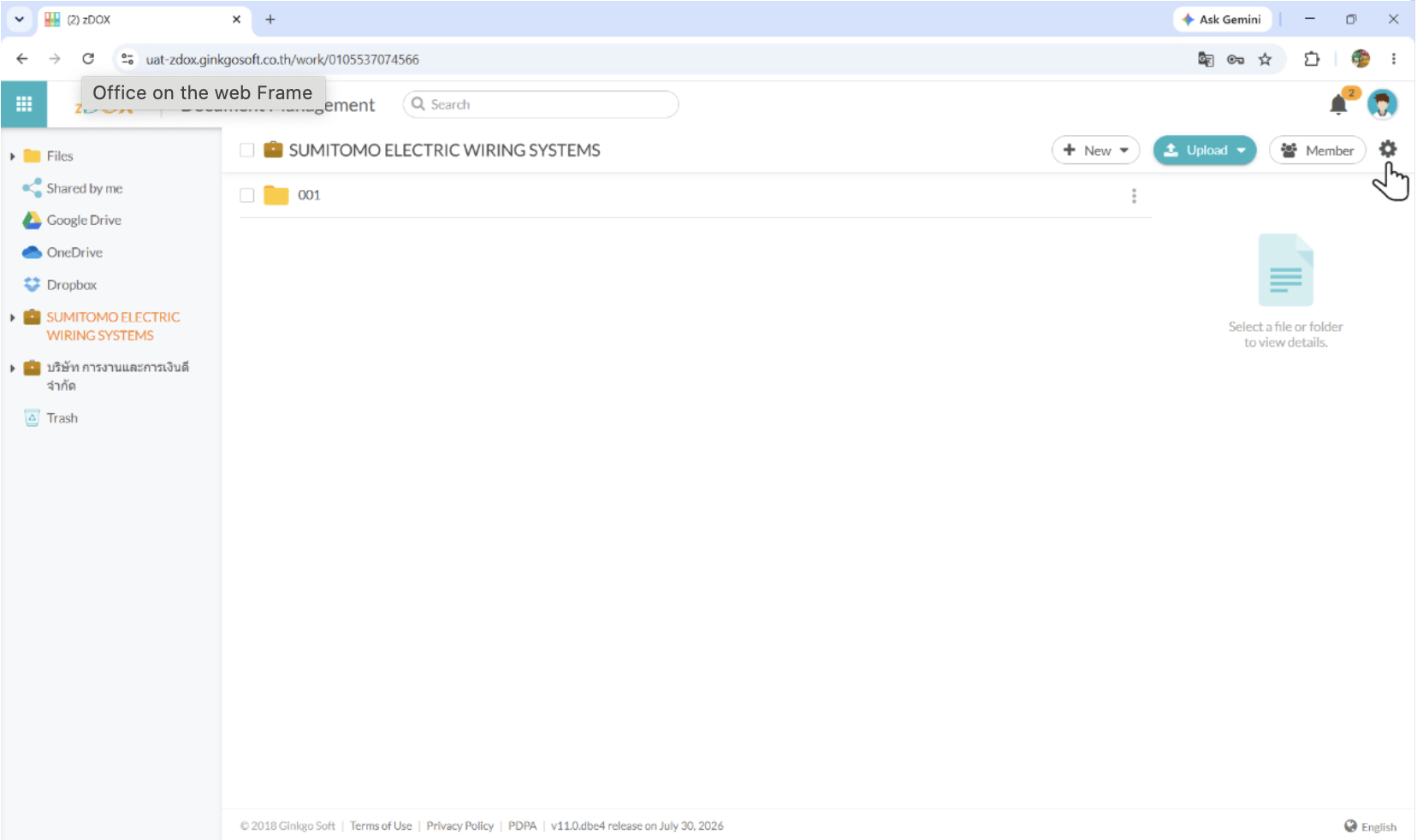Image resolution: width=1417 pixels, height=840 pixels.
Task: Close the zDOX browser tab
Action: pyautogui.click(x=237, y=20)
